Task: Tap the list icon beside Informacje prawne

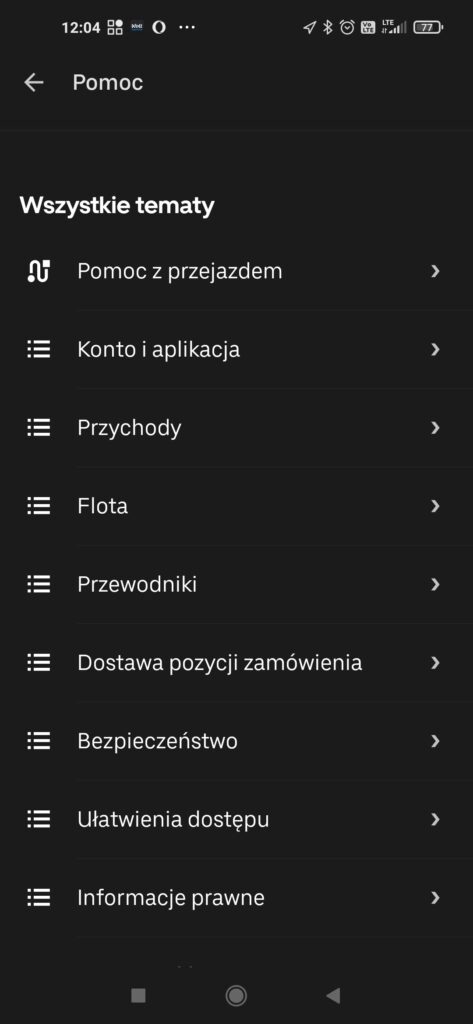Action: tap(39, 898)
